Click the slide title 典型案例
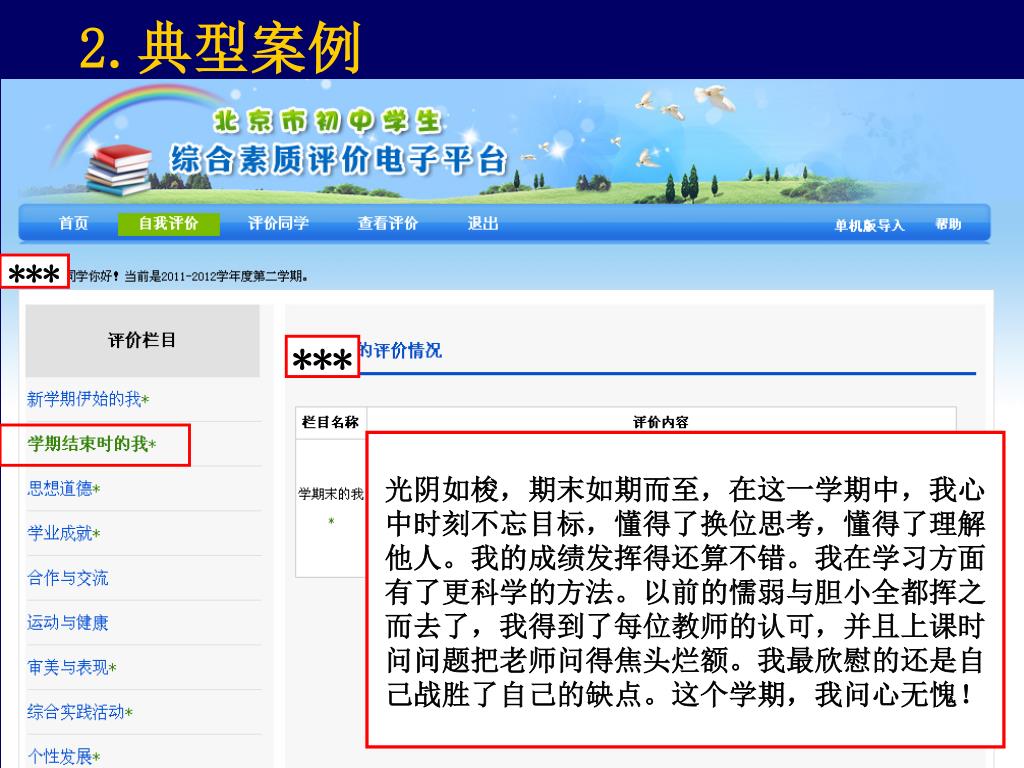This screenshot has height=768, width=1024. (x=249, y=48)
